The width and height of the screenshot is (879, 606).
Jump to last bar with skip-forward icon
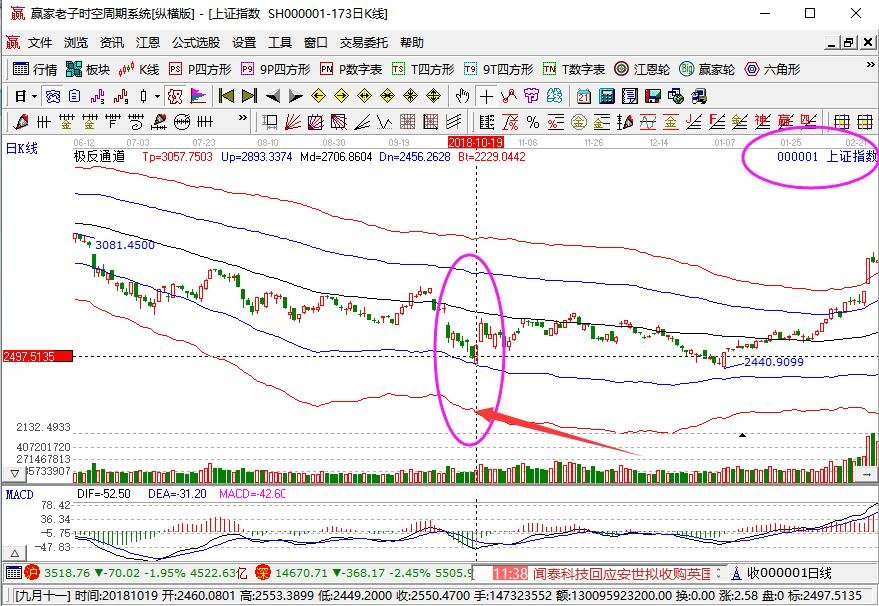(249, 96)
